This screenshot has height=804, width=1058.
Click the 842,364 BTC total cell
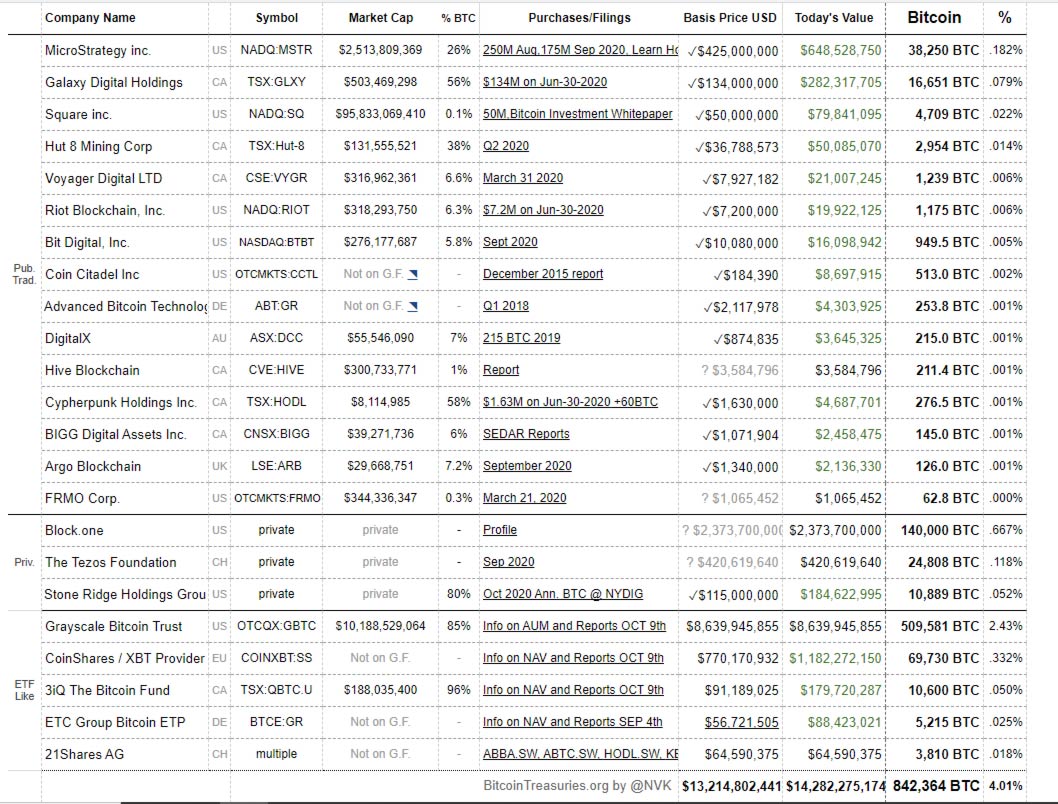pos(936,786)
